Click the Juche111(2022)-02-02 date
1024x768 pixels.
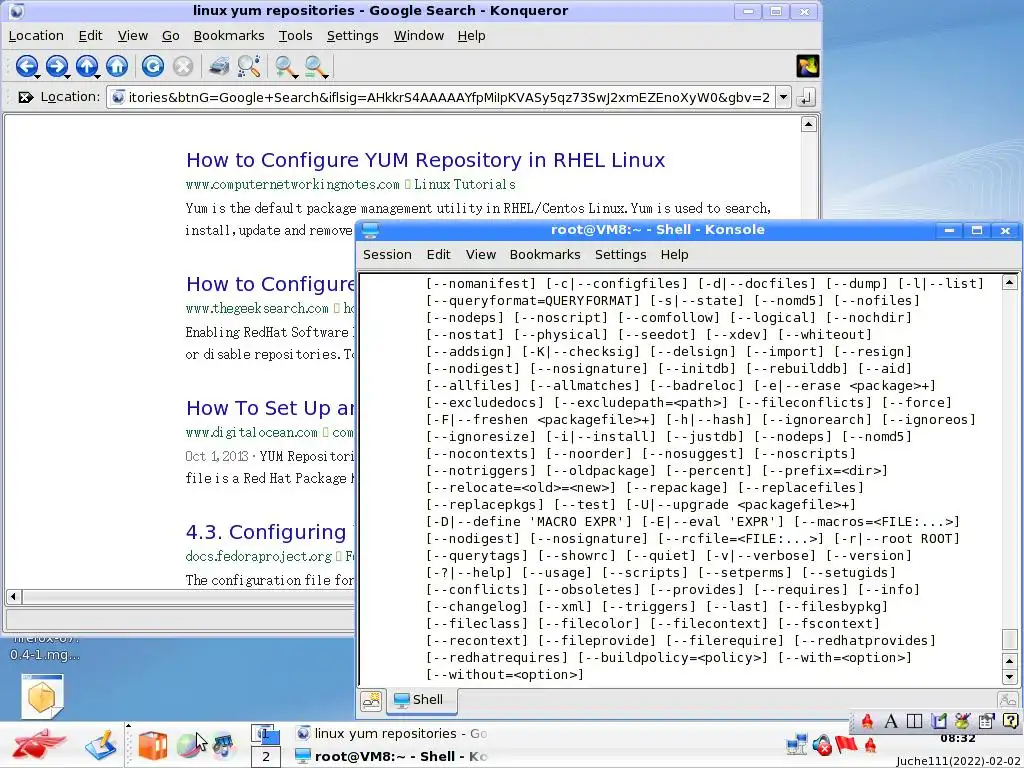(959, 761)
